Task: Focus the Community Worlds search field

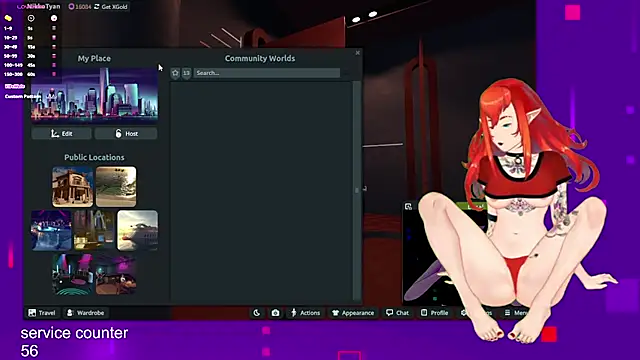Action: pos(267,73)
